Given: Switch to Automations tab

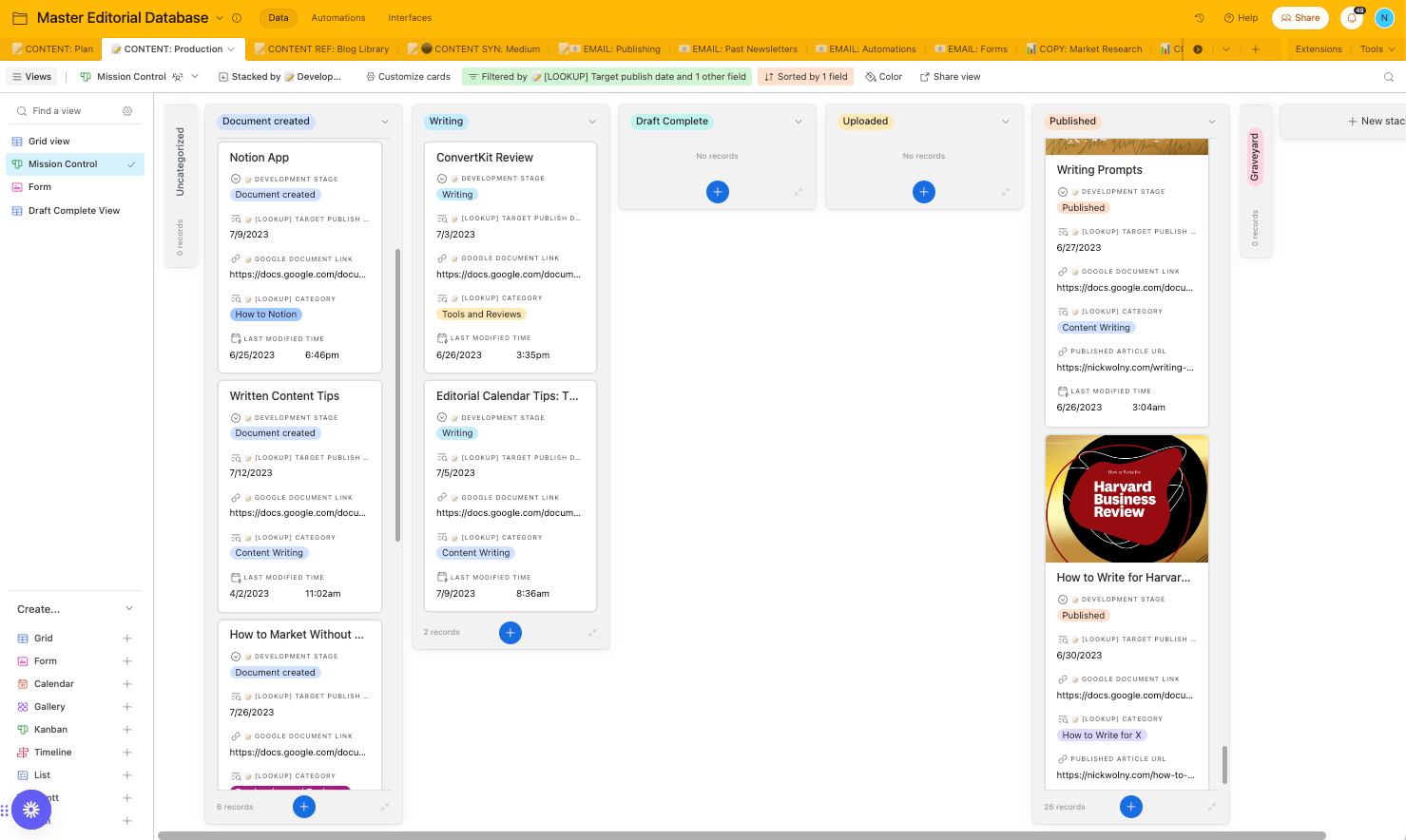Looking at the screenshot, I should tap(338, 18).
